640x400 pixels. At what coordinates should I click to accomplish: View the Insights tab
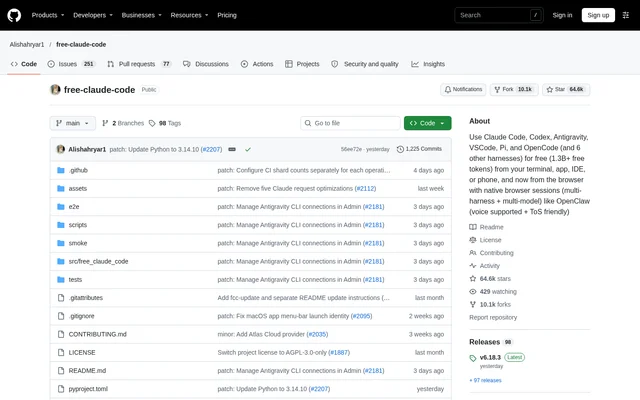click(428, 64)
